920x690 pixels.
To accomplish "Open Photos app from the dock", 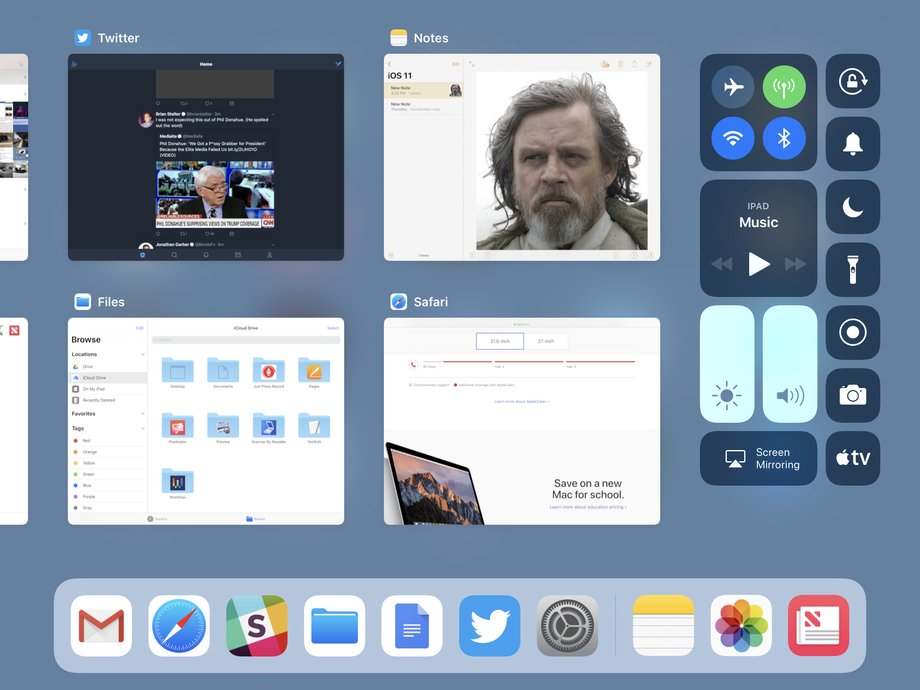I will tap(741, 625).
